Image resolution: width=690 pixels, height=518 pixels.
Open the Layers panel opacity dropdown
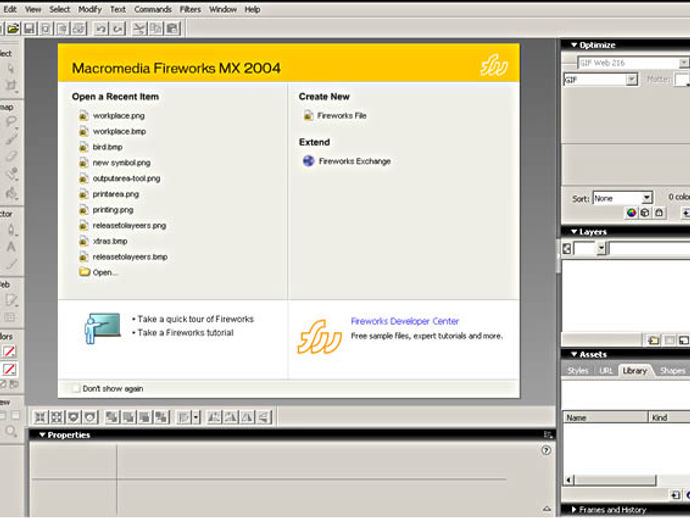pyautogui.click(x=602, y=249)
